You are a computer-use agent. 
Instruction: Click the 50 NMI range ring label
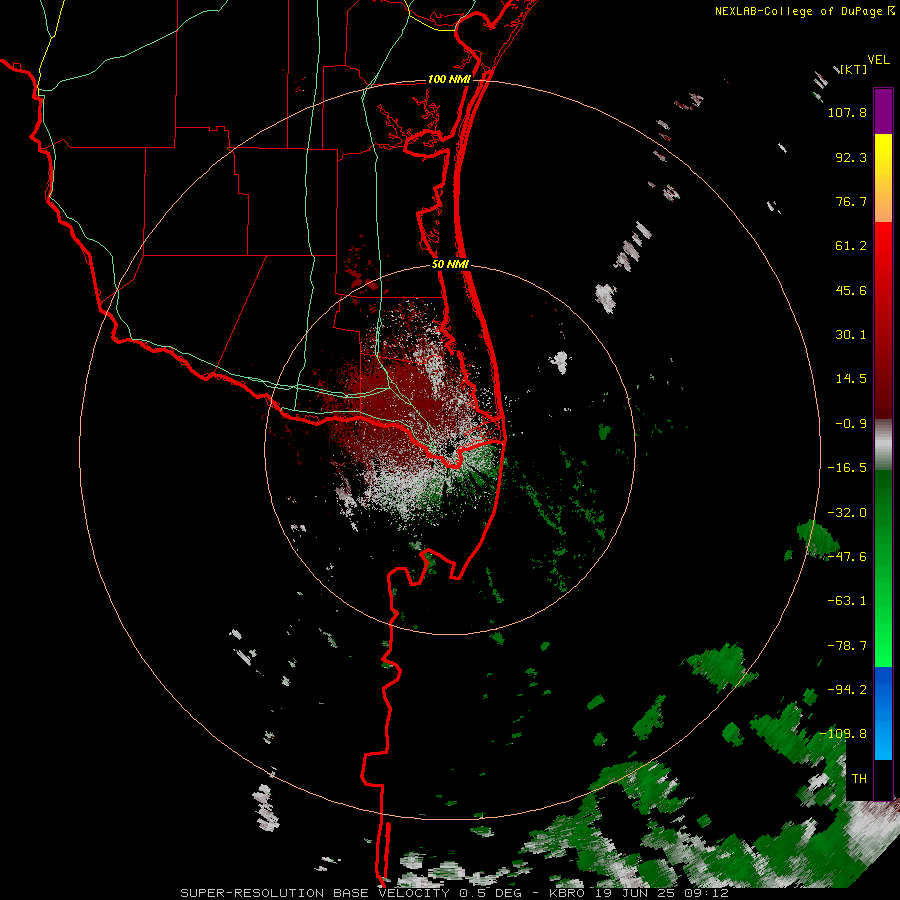[x=451, y=265]
